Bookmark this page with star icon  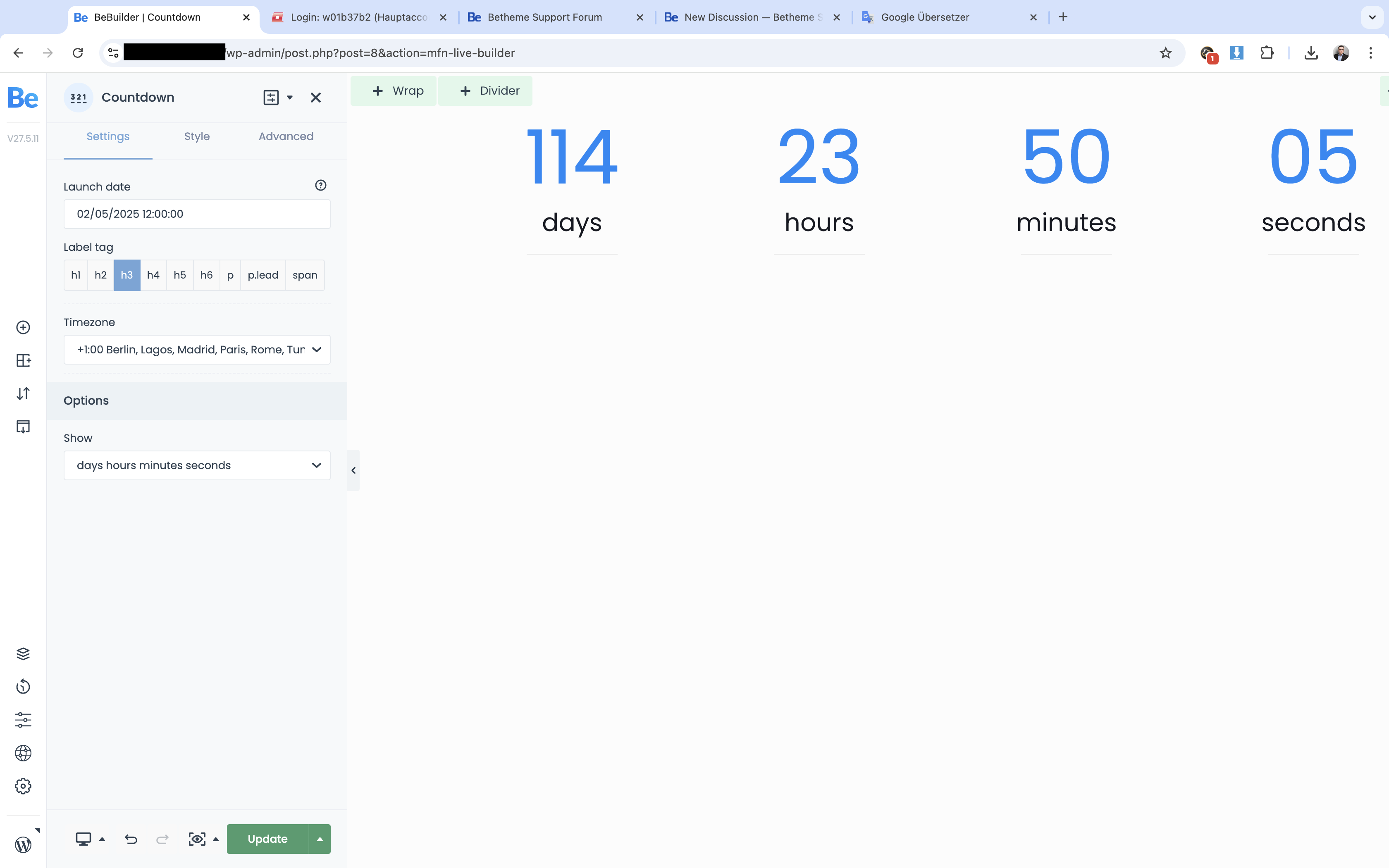(x=1165, y=53)
